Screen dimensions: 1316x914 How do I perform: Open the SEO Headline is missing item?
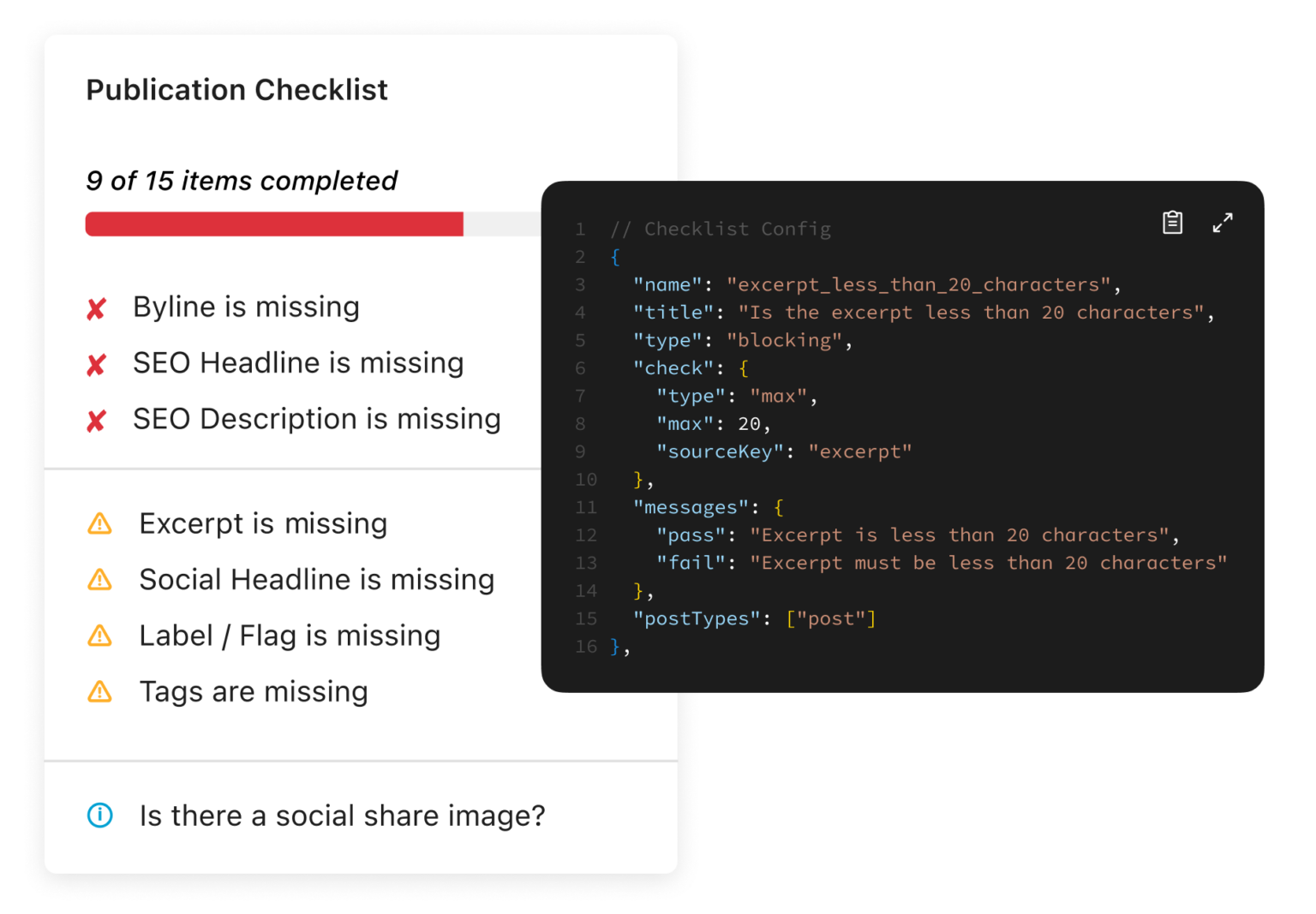[298, 363]
